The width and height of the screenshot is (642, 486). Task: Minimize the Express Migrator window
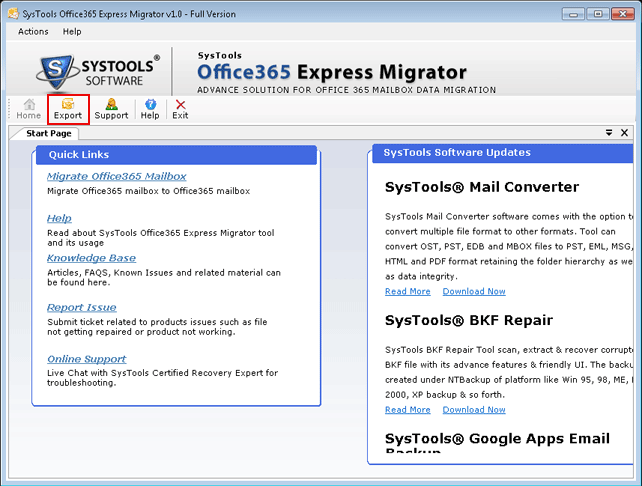573,14
